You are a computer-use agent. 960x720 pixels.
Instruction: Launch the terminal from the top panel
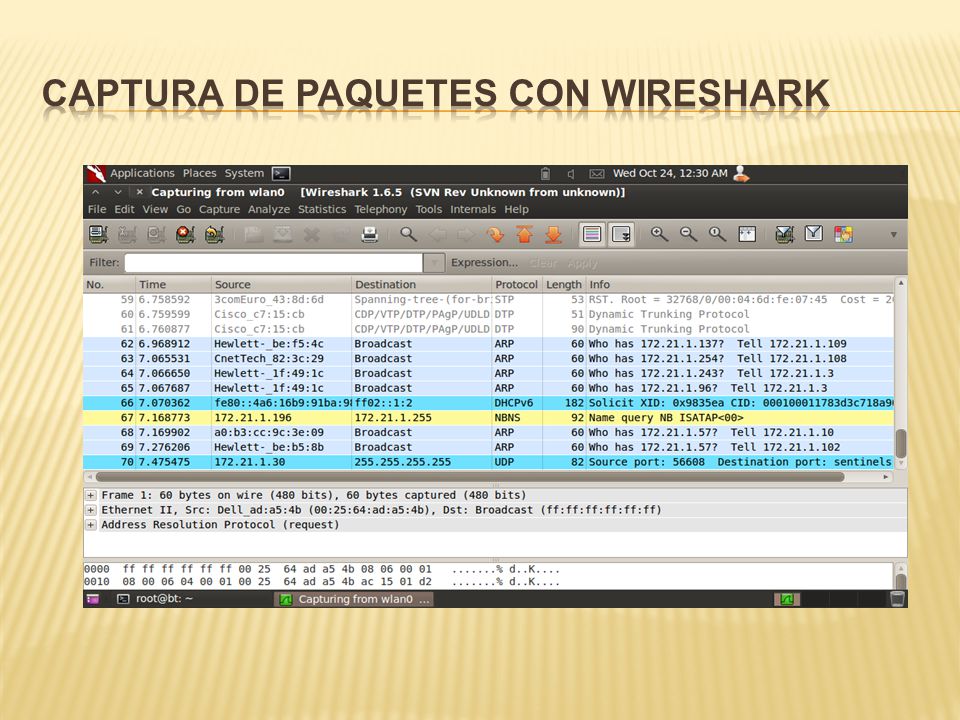(x=281, y=174)
